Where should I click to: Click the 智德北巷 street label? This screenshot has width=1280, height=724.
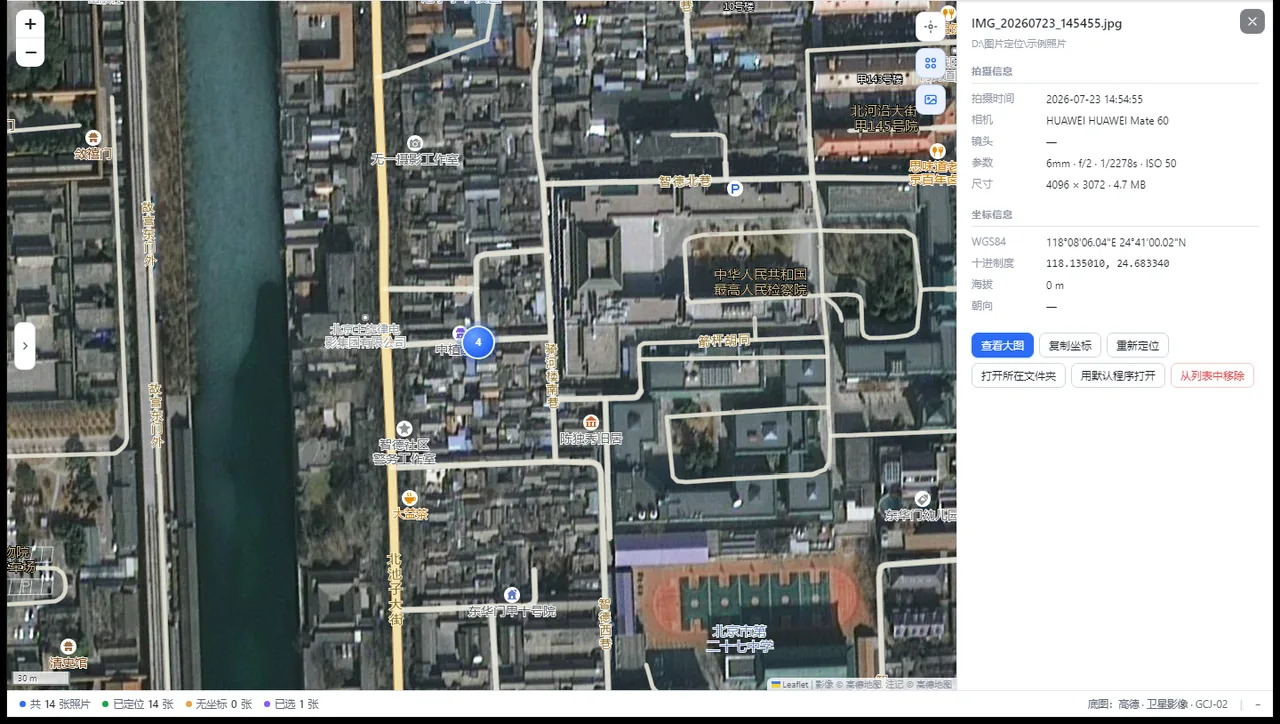(x=685, y=181)
